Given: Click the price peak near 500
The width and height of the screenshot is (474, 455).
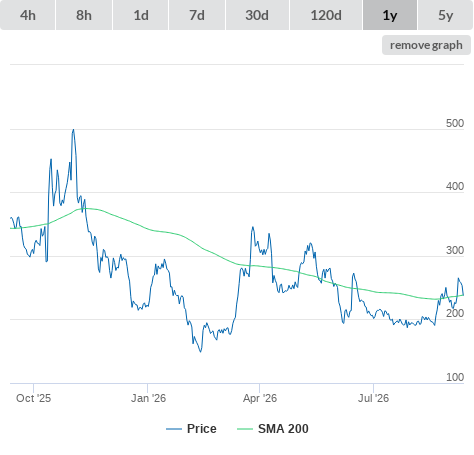Looking at the screenshot, I should pos(73,130).
